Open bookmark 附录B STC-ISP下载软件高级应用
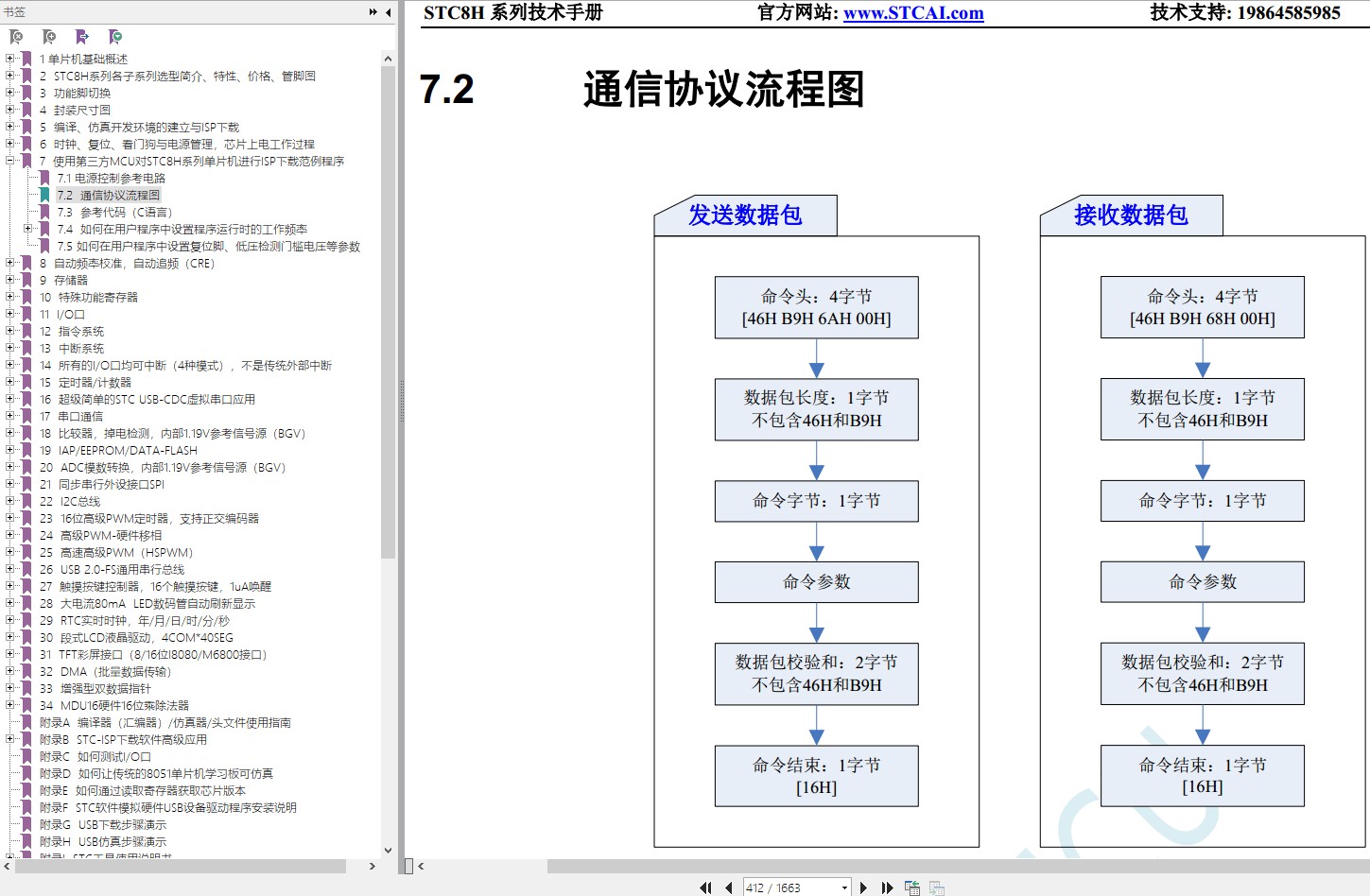 coord(123,739)
